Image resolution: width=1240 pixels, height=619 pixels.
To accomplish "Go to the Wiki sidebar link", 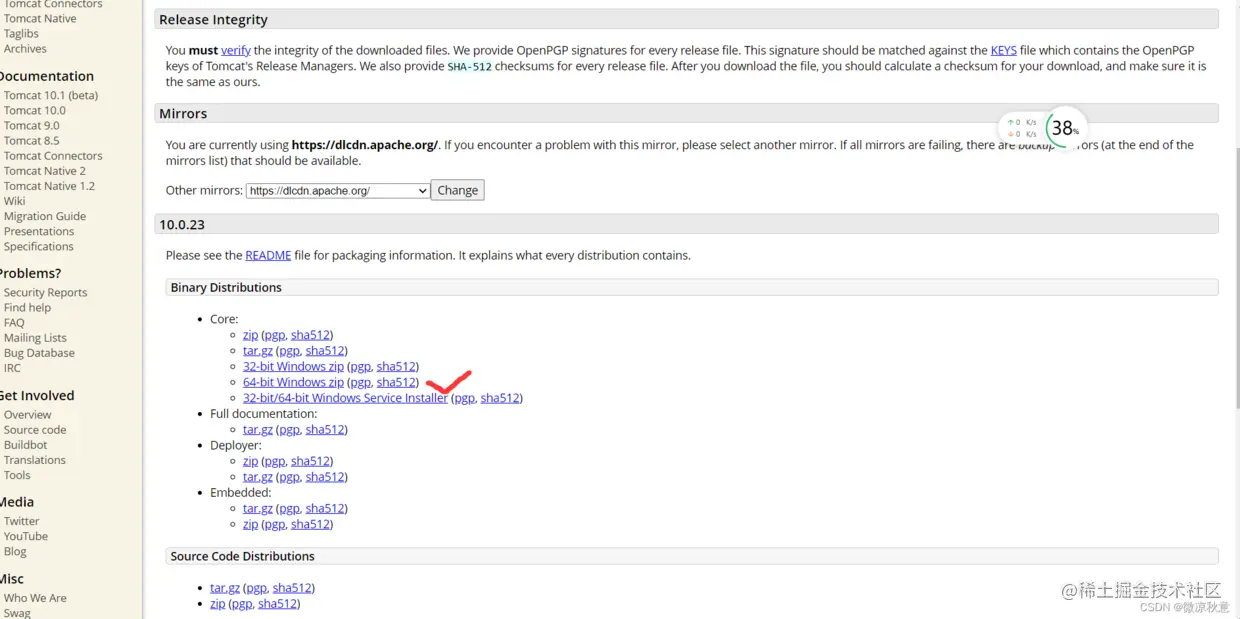I will [15, 201].
